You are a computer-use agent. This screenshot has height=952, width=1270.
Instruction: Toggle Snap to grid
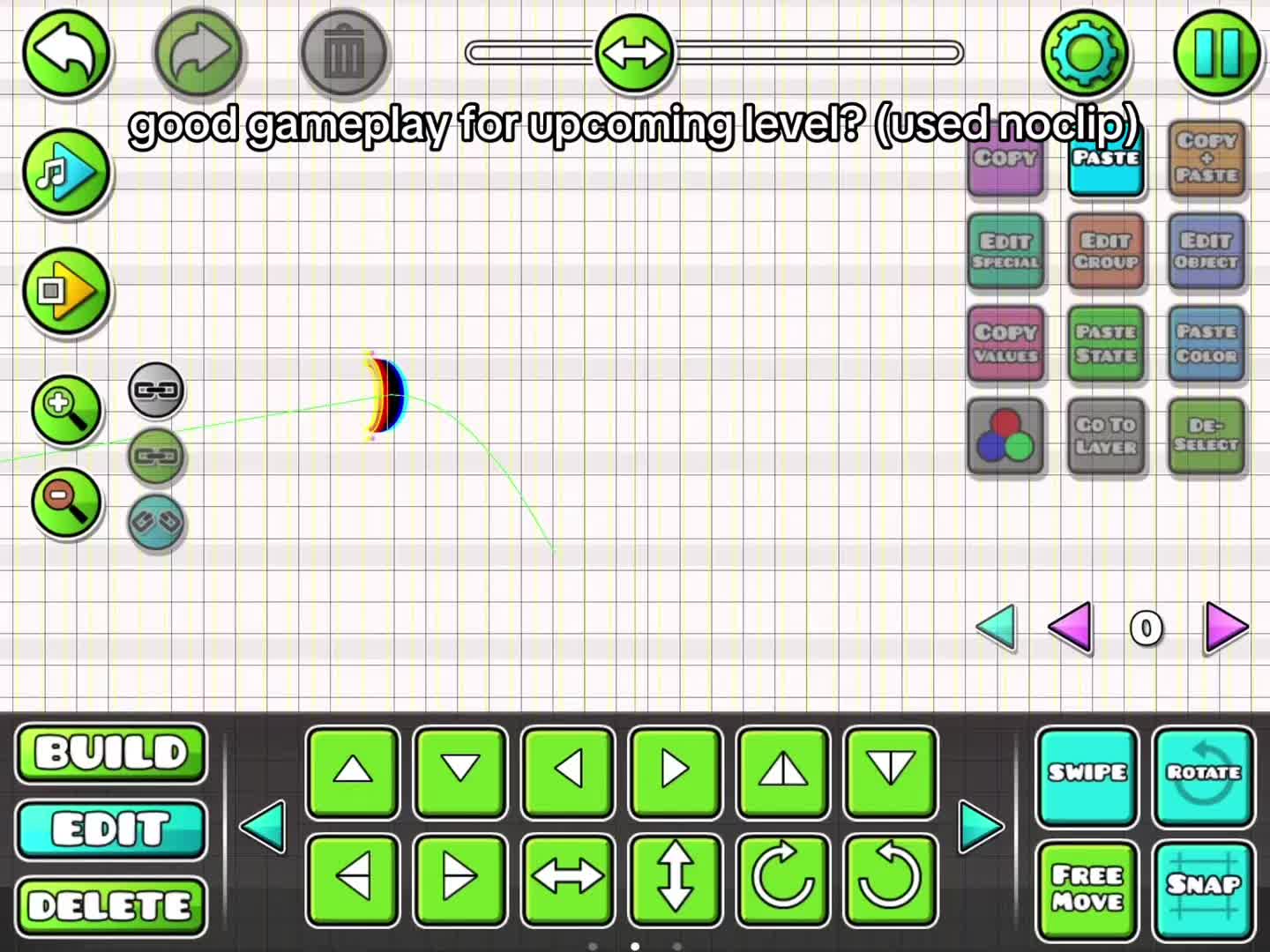tap(1204, 890)
